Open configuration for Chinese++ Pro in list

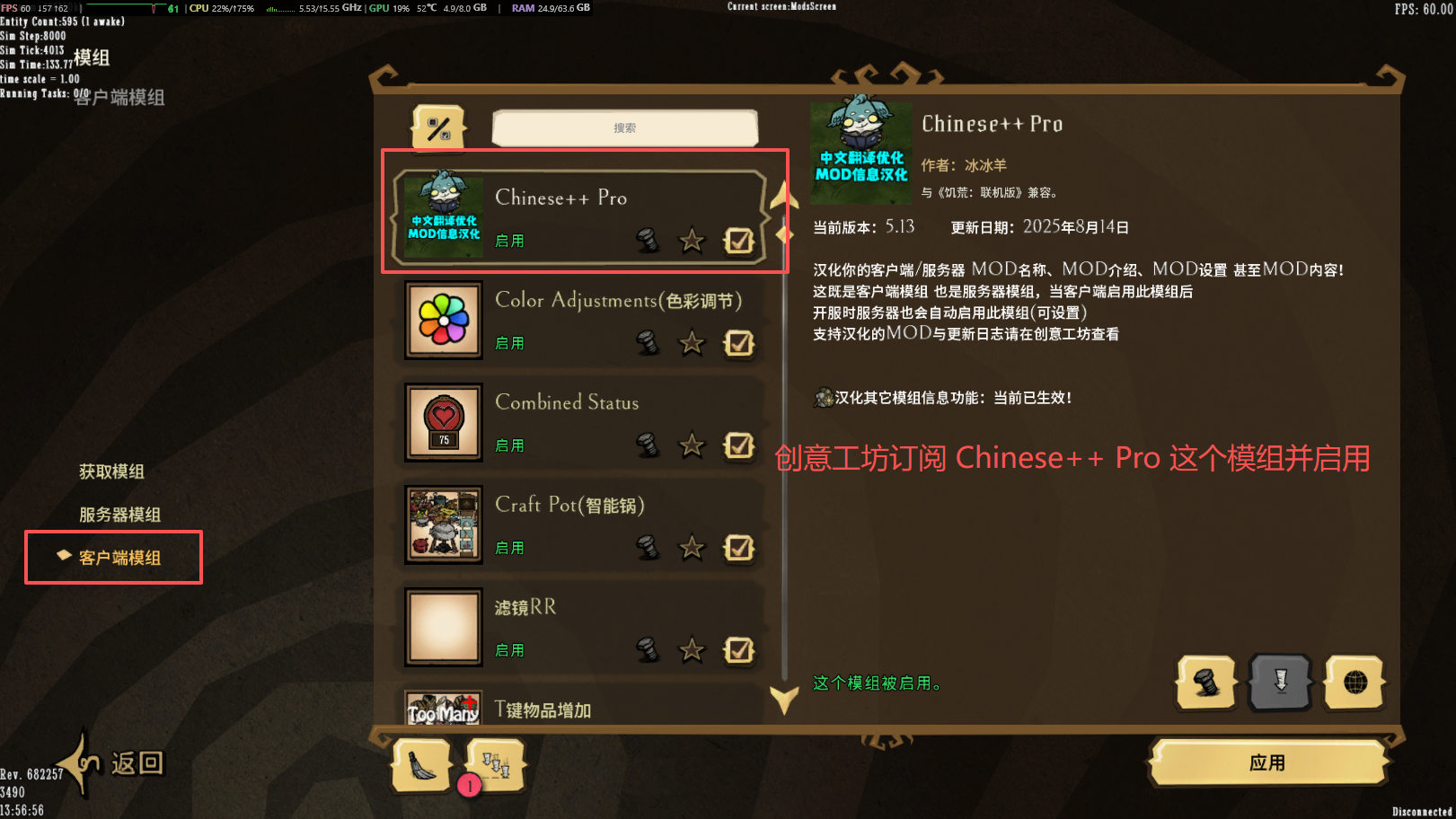647,240
